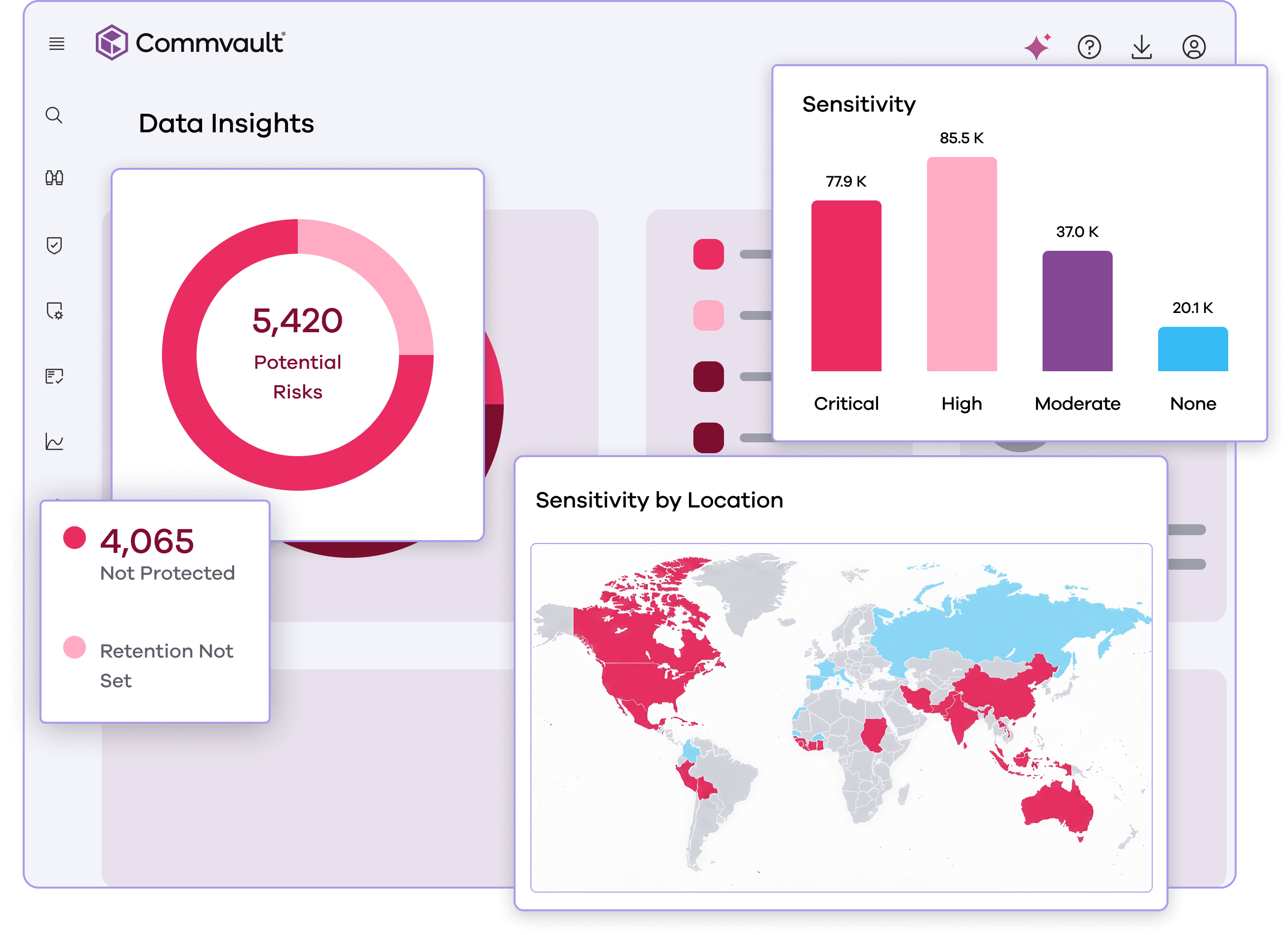The width and height of the screenshot is (1288, 935).
Task: Click the 37.0 K value label
Action: click(1077, 232)
